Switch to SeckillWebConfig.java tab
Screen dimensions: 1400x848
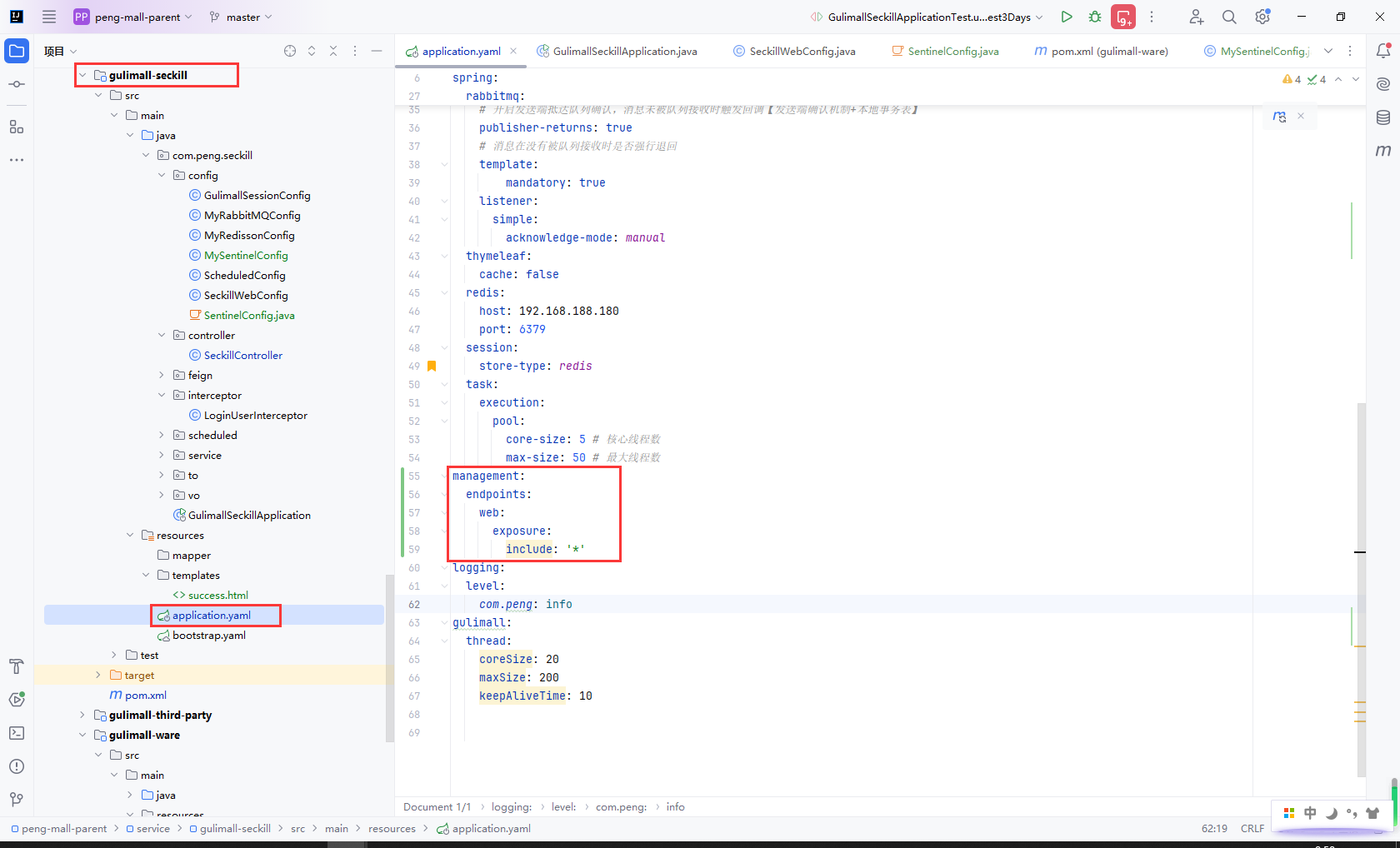tap(794, 51)
